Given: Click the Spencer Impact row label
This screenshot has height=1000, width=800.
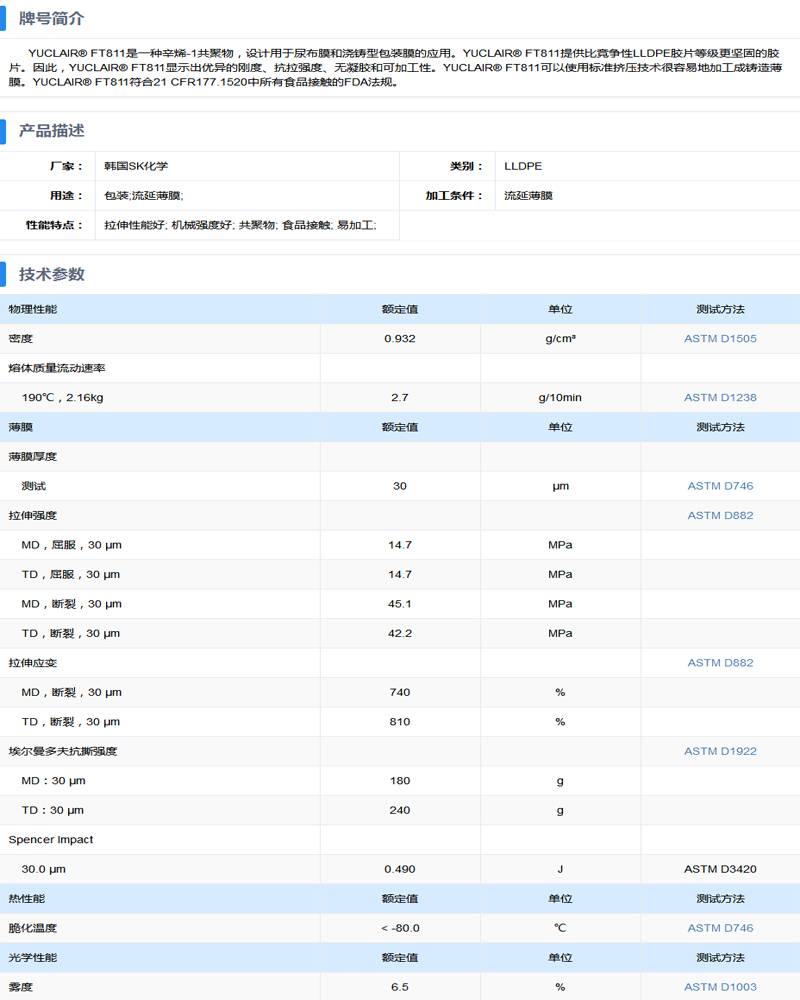Looking at the screenshot, I should 51,839.
